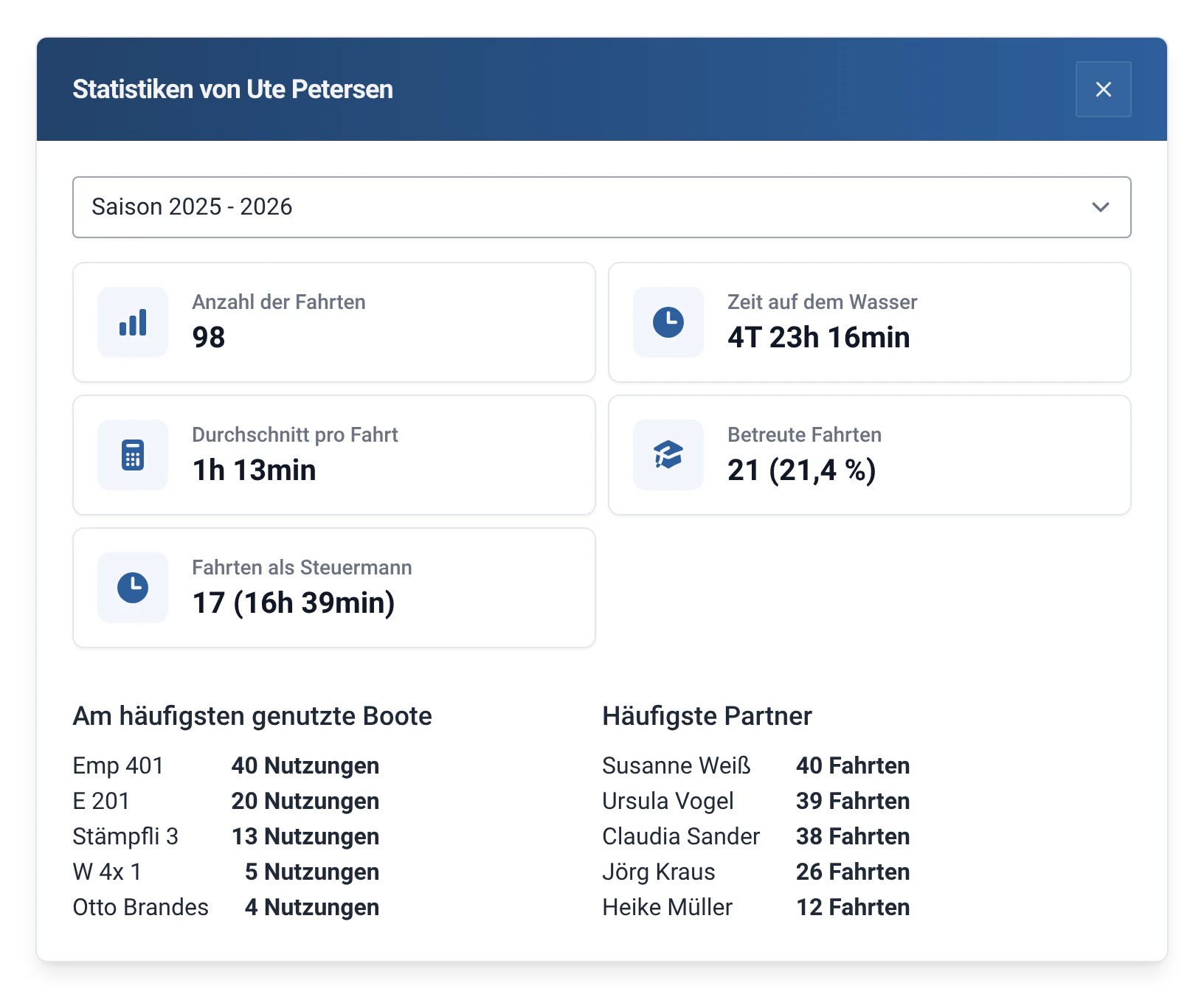Viewport: 1204px width, 997px height.
Task: Click the 40 Nutzungen count
Action: (305, 765)
